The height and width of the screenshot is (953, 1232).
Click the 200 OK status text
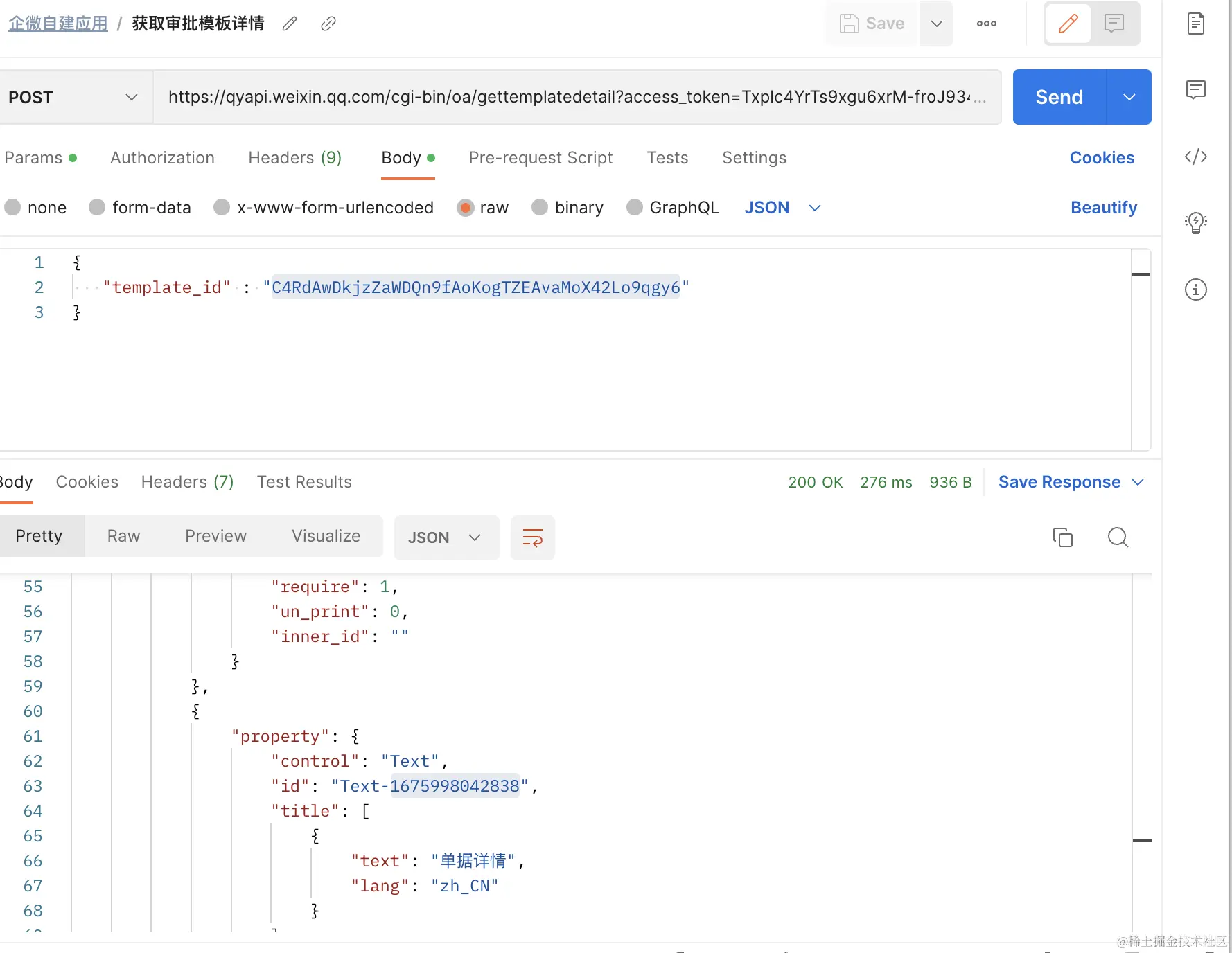pos(816,482)
